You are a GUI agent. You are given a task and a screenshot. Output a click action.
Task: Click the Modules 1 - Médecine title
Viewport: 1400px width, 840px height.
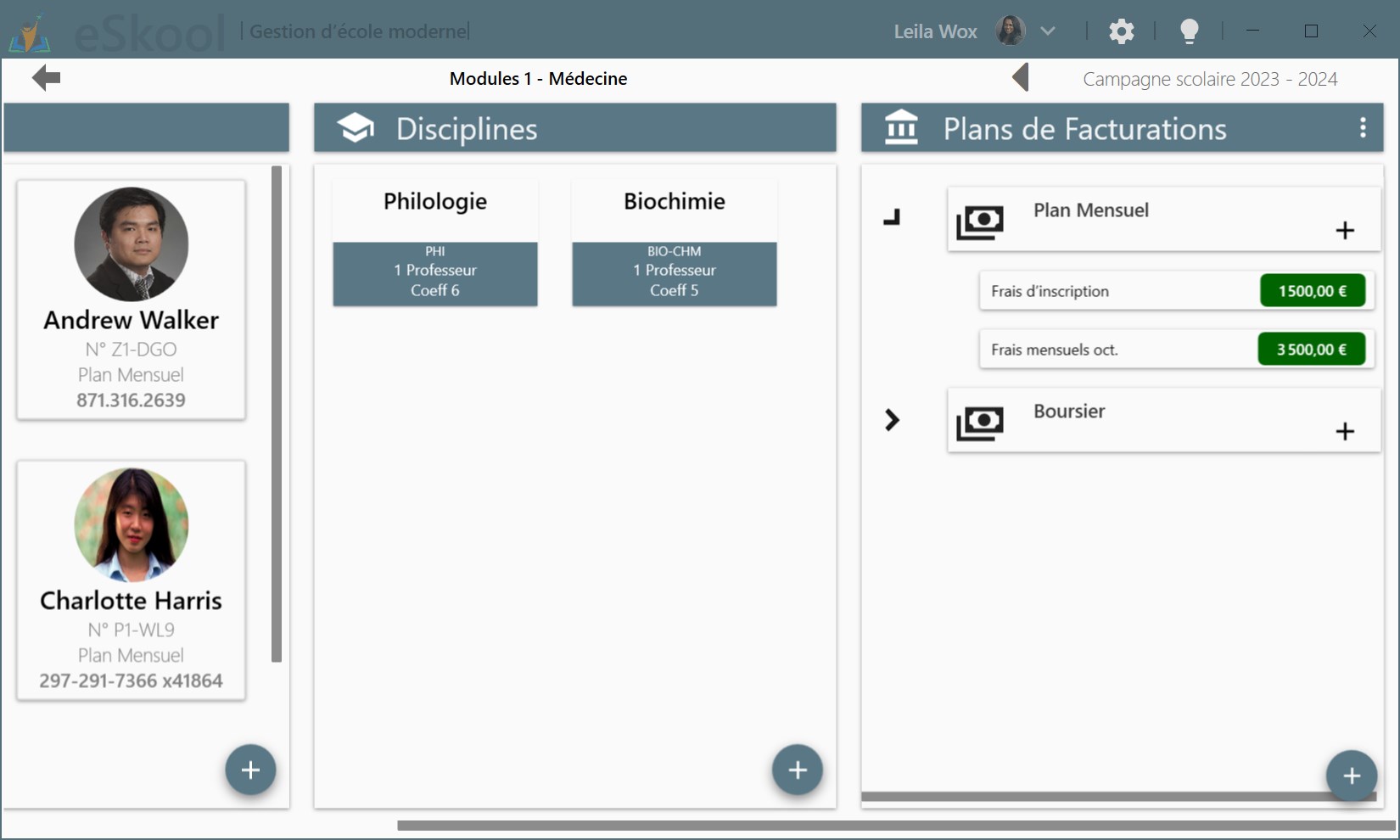[x=539, y=78]
